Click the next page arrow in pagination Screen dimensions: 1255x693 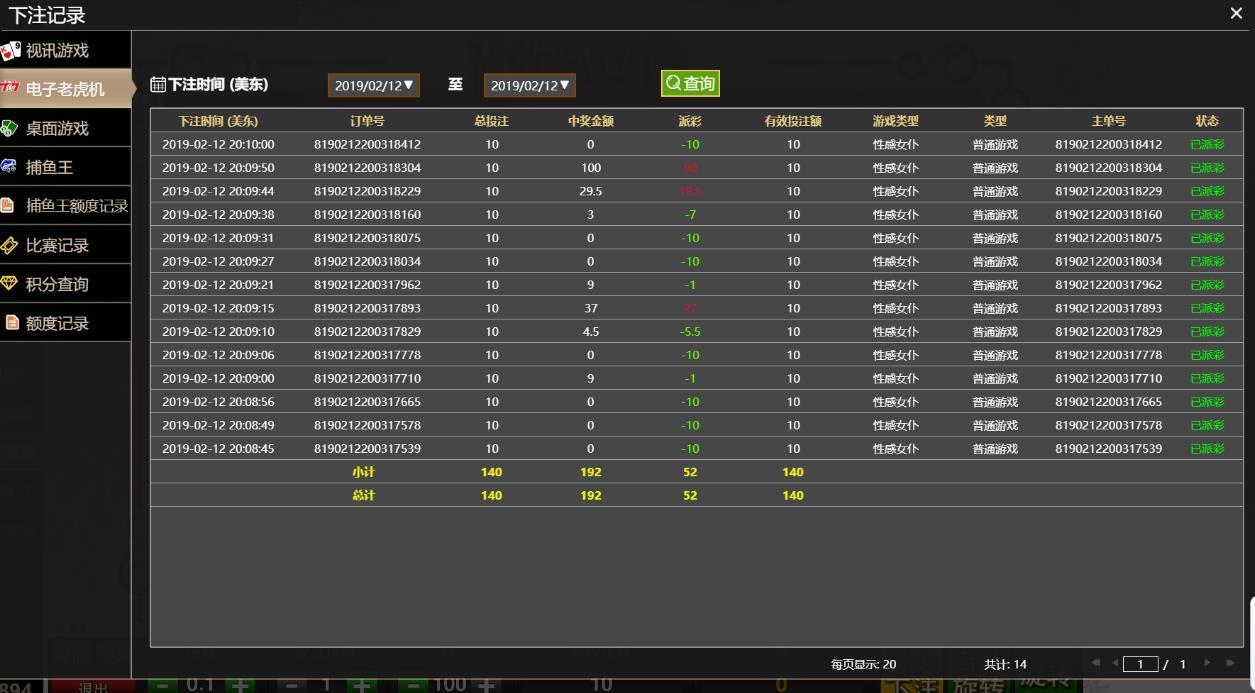1207,663
